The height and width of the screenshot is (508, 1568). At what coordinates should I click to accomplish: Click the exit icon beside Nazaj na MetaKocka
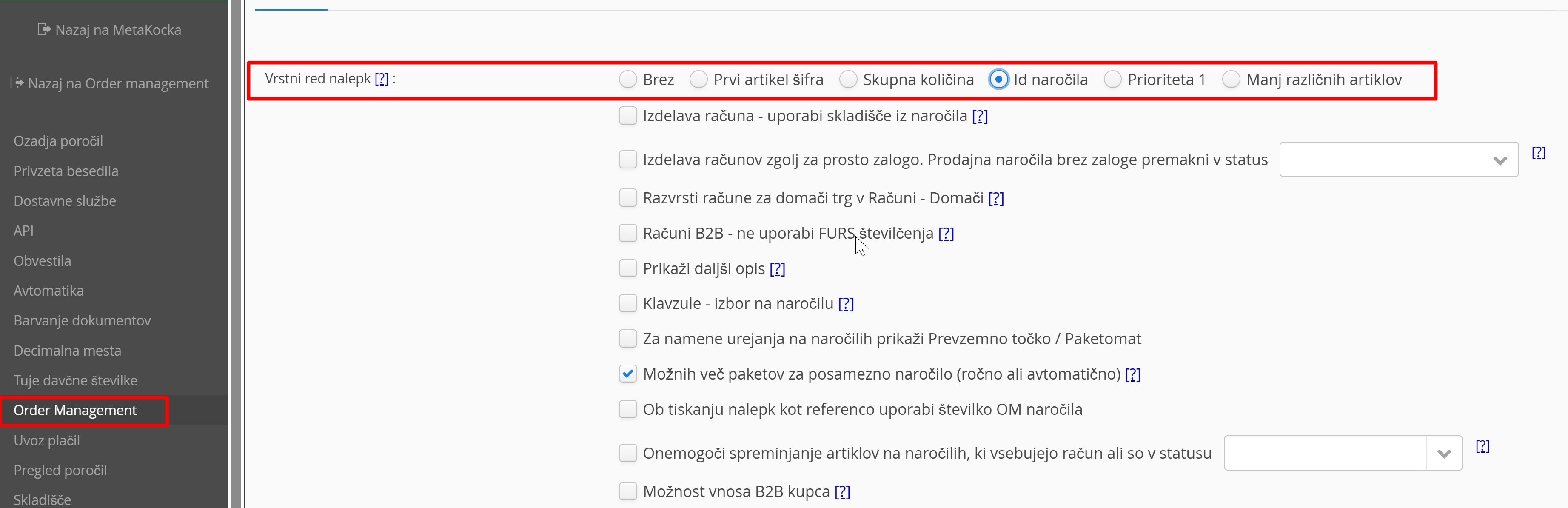click(x=44, y=29)
